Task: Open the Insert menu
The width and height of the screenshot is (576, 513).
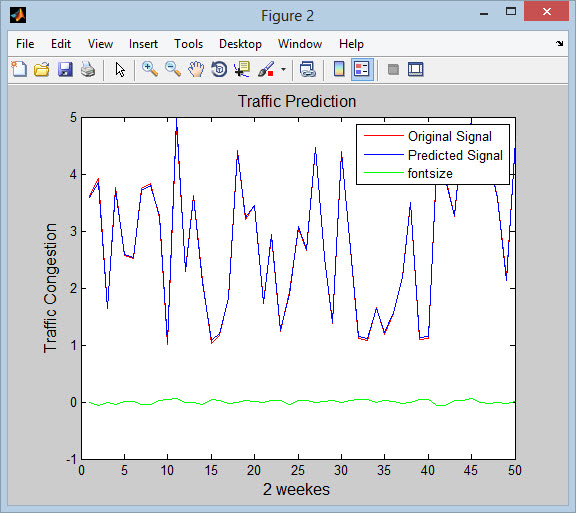Action: point(143,44)
